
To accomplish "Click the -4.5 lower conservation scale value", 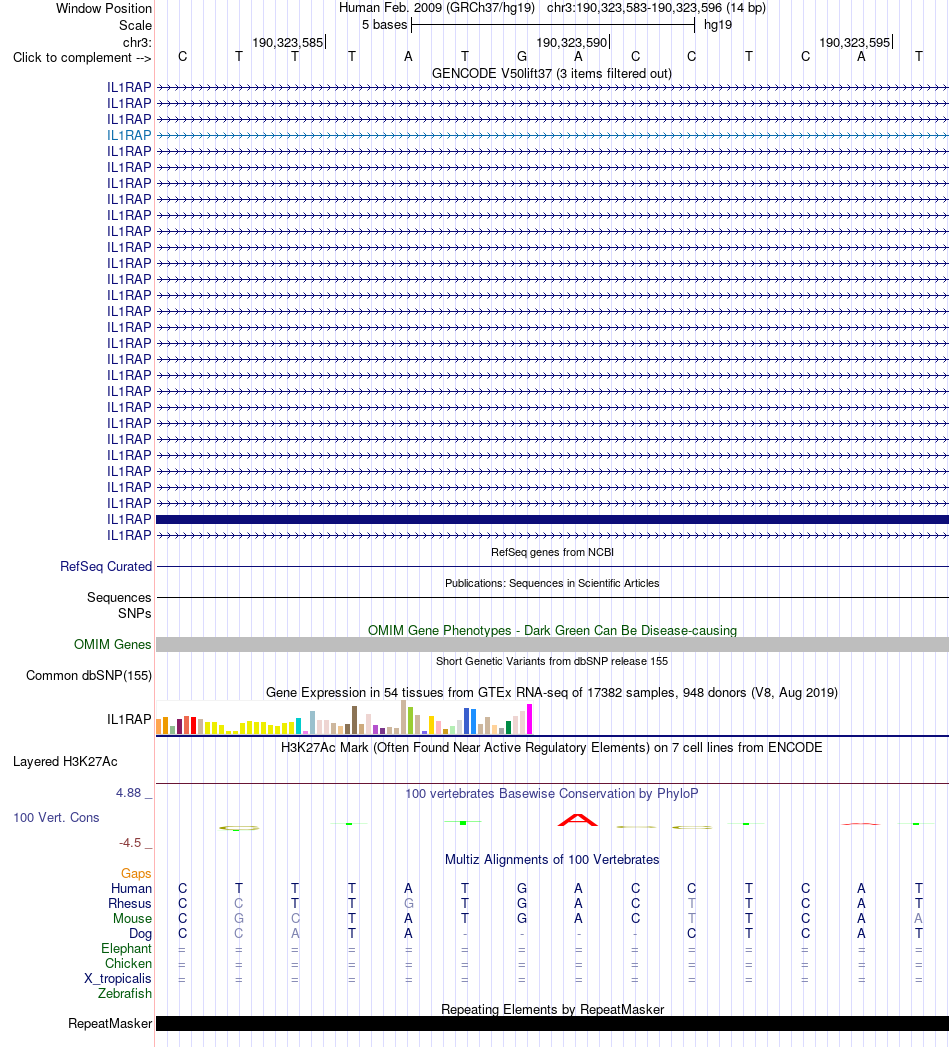I will click(130, 843).
